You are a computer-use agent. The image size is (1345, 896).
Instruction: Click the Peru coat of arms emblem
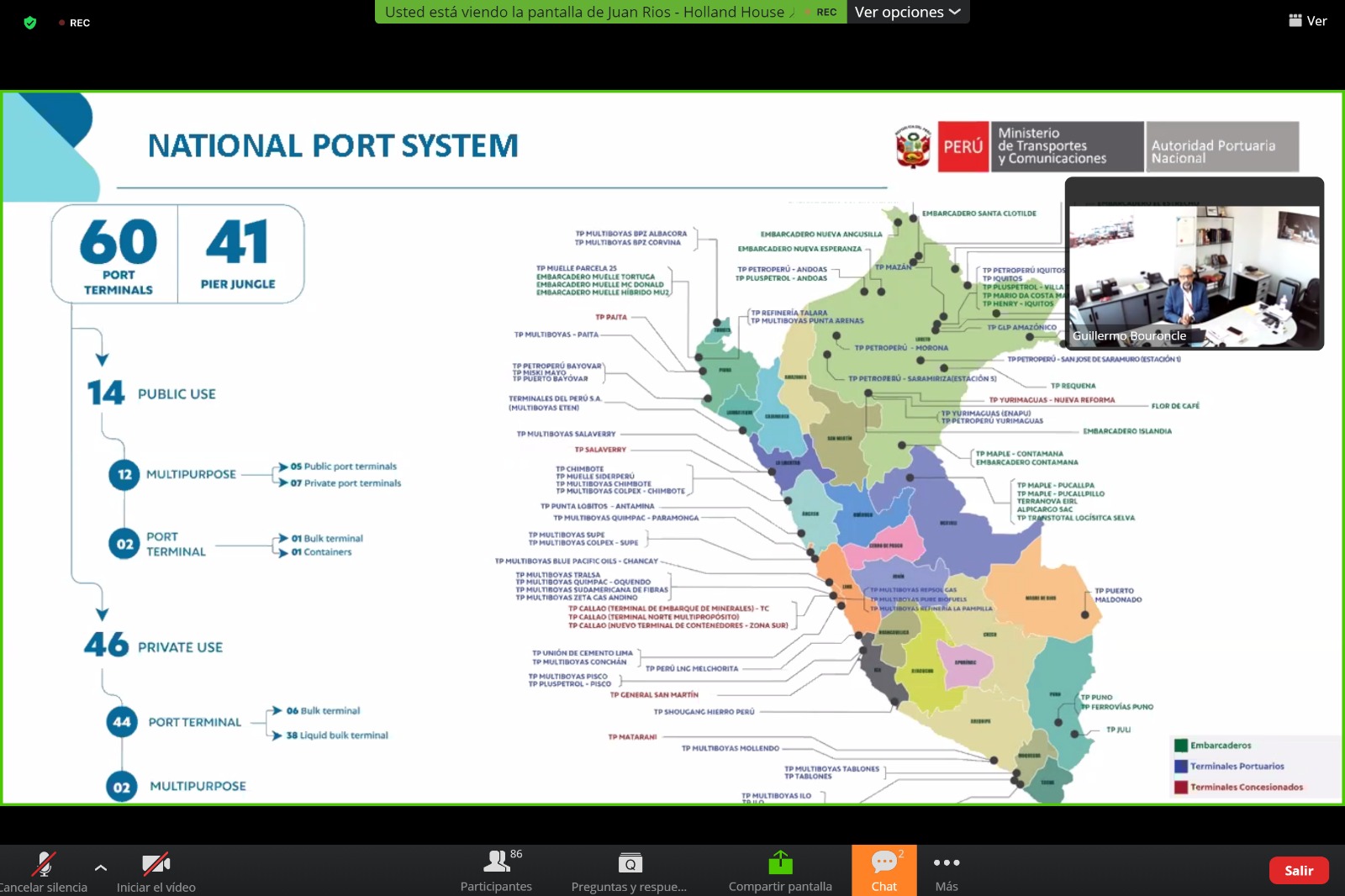coord(913,147)
